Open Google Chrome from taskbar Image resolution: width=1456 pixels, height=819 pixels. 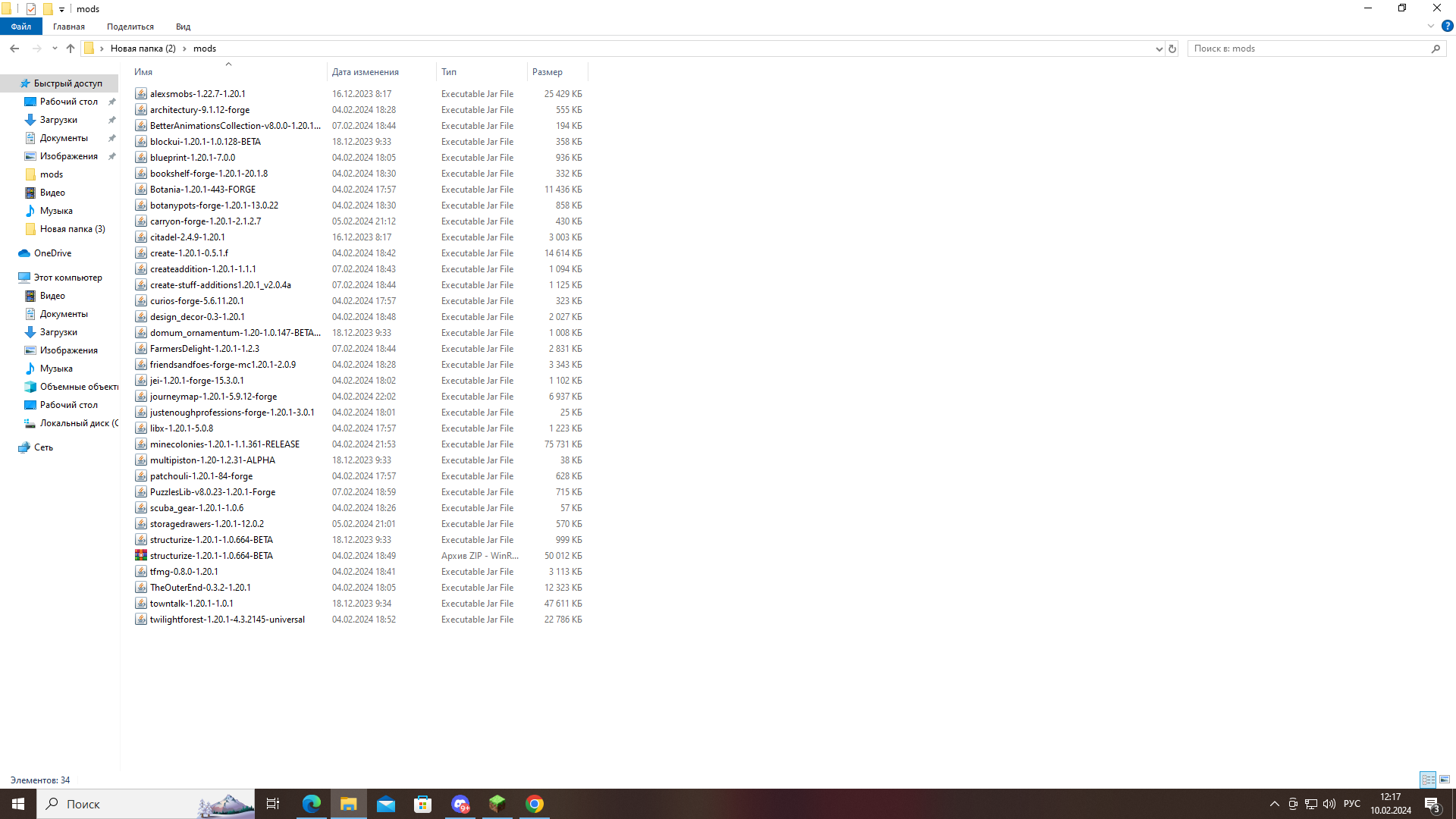(x=535, y=804)
